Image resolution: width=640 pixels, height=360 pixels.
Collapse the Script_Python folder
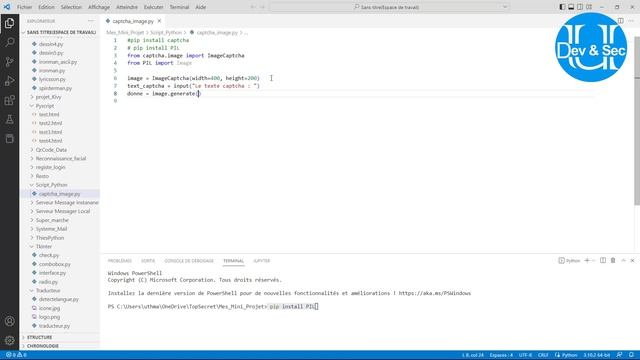[x=51, y=185]
